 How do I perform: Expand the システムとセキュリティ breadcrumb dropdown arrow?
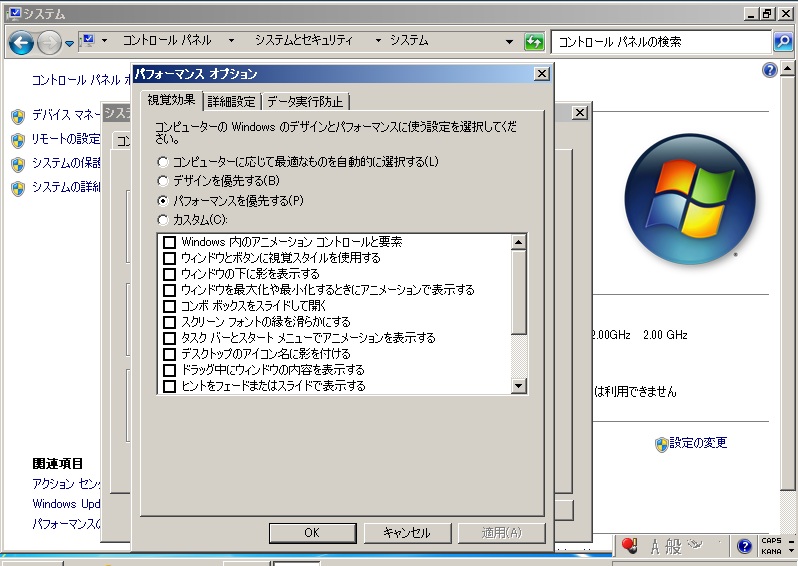(378, 41)
